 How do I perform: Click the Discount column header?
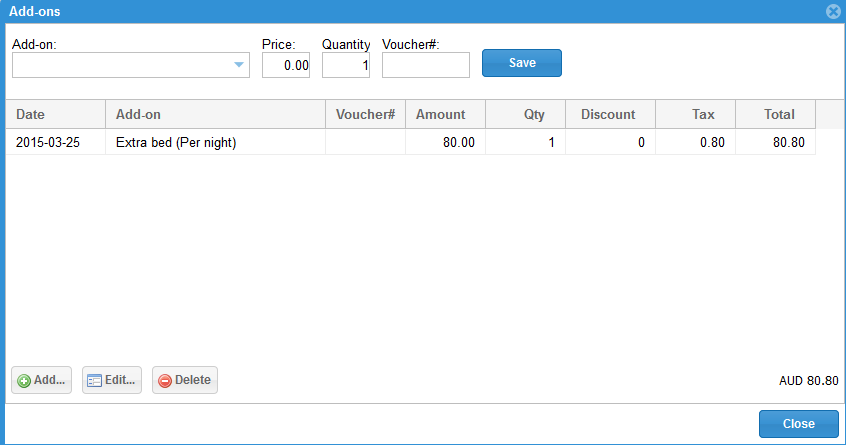[609, 114]
